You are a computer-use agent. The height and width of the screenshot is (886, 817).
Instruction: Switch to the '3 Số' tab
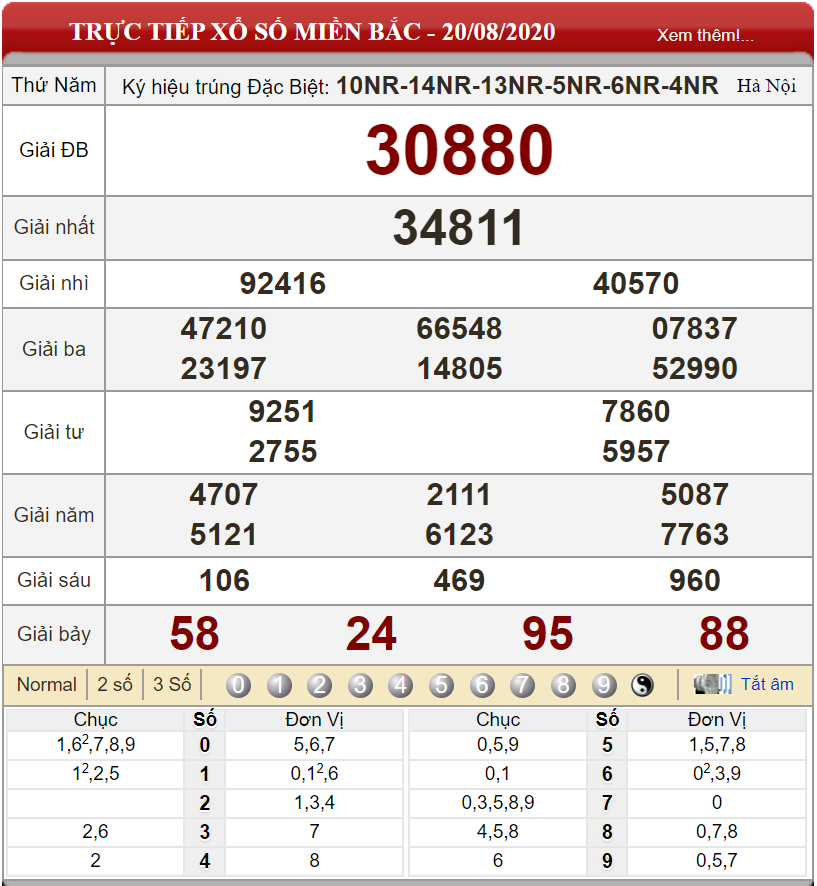[172, 684]
